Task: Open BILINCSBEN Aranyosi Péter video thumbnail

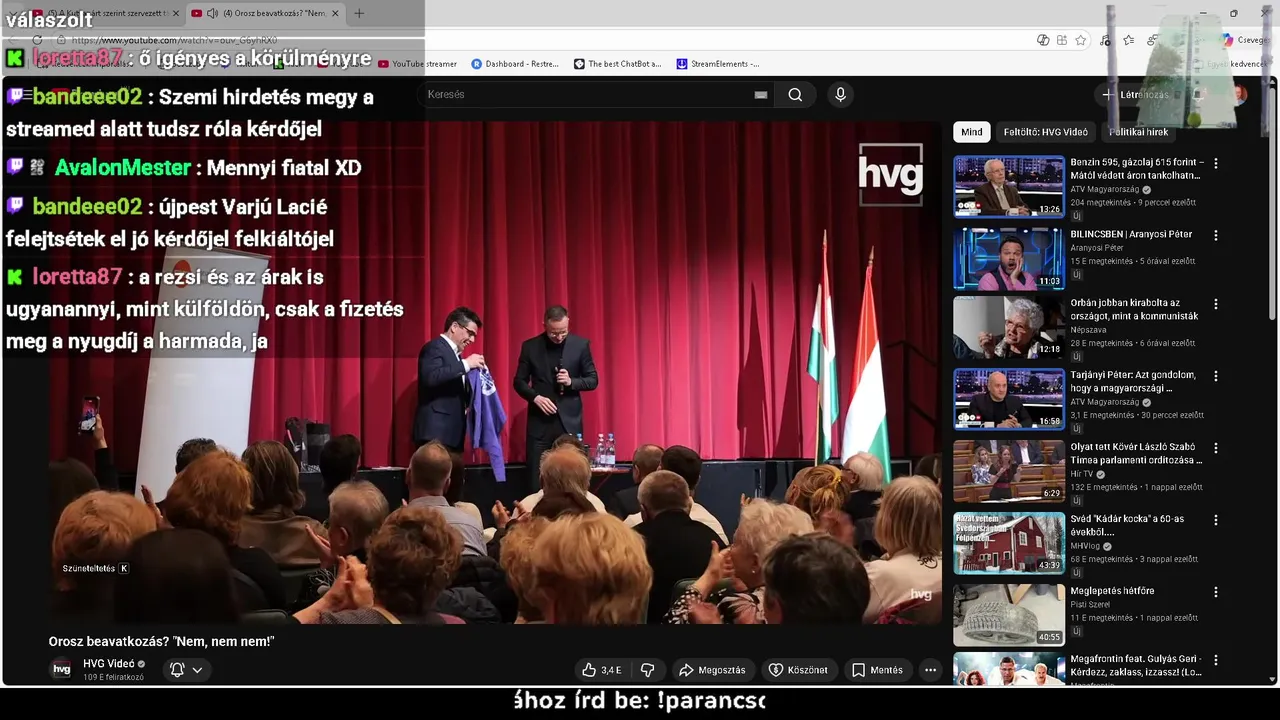Action: tap(1009, 258)
